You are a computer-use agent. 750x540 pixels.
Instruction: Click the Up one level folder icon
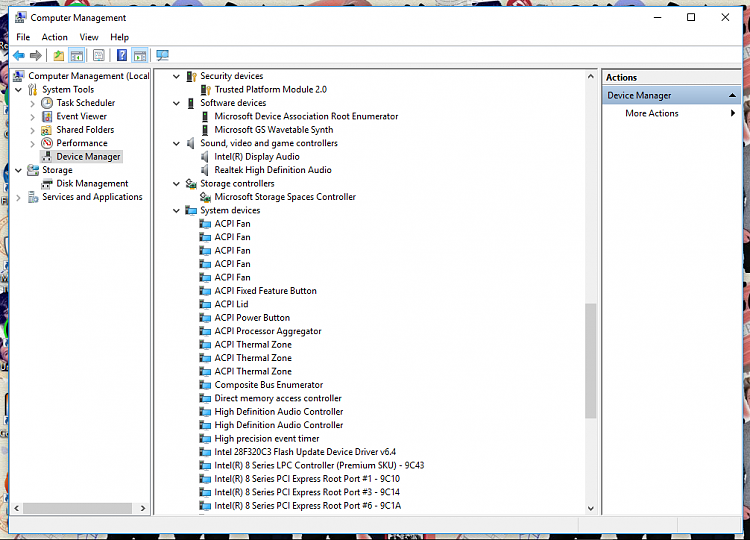pyautogui.click(x=59, y=55)
